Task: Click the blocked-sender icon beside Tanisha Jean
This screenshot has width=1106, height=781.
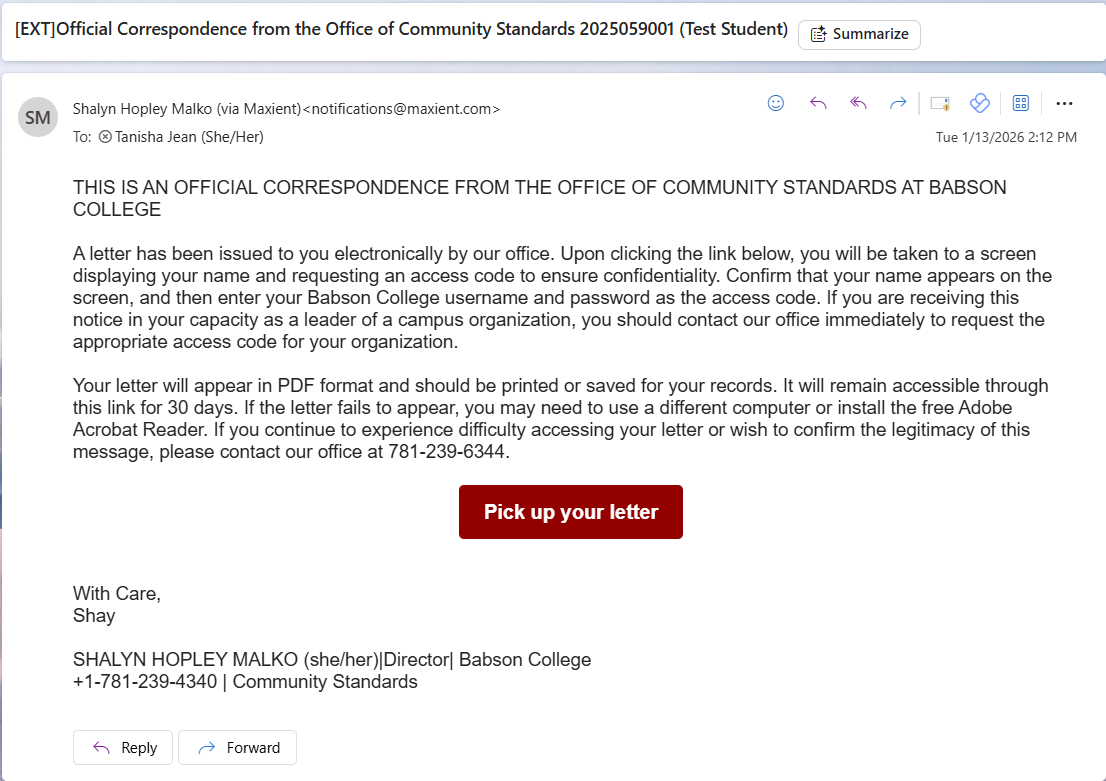Action: (103, 136)
